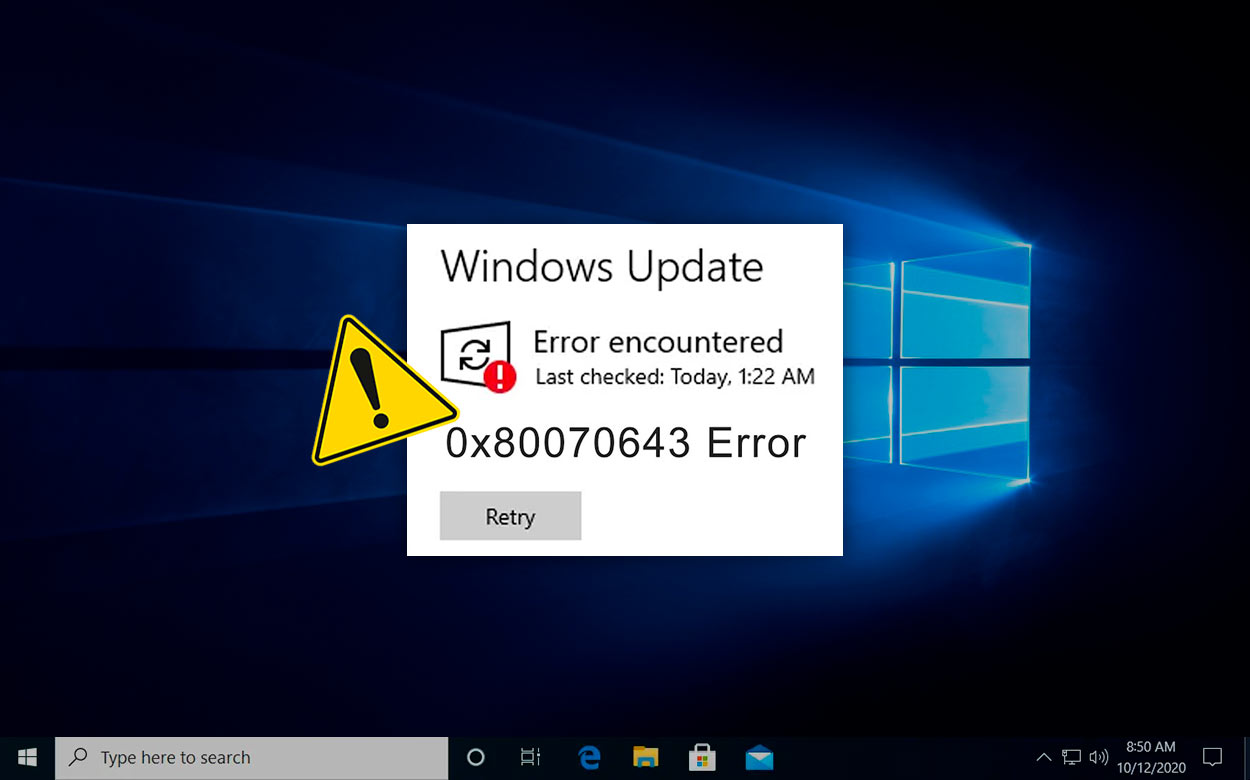Click the taskbar search box
The image size is (1250, 780).
(x=251, y=757)
